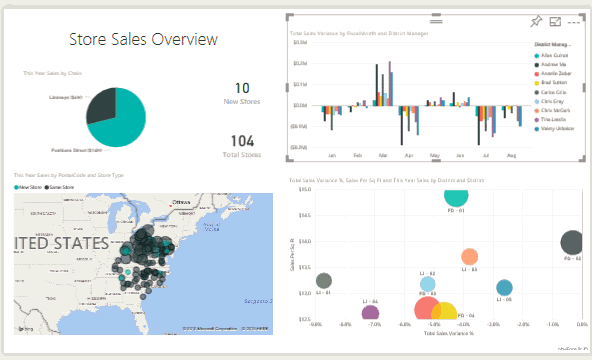Click the bottom resize handle of chart

436,161
